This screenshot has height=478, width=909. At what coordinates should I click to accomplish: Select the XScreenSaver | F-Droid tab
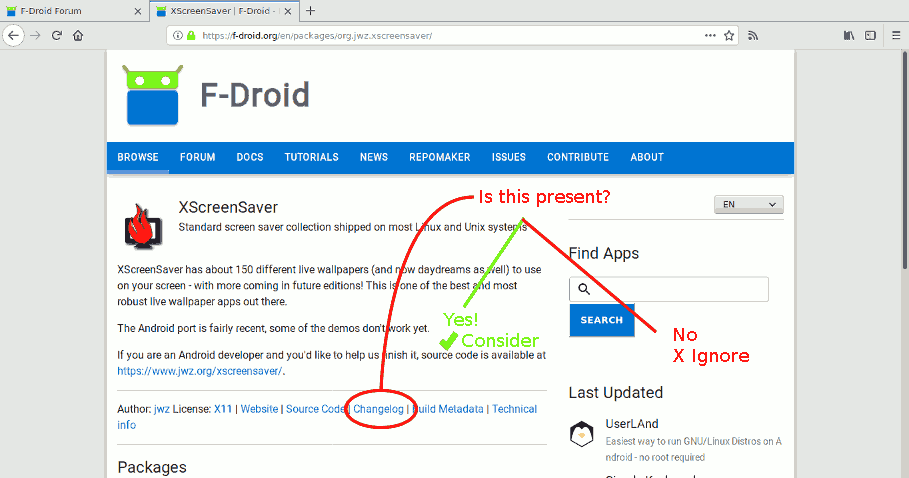point(224,11)
